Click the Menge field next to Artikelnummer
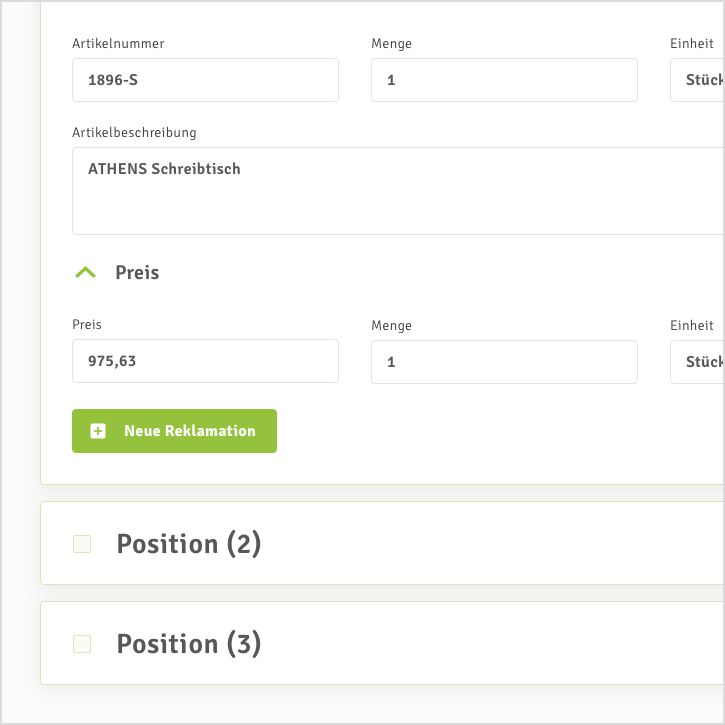Screen dimensions: 725x725 [x=504, y=80]
